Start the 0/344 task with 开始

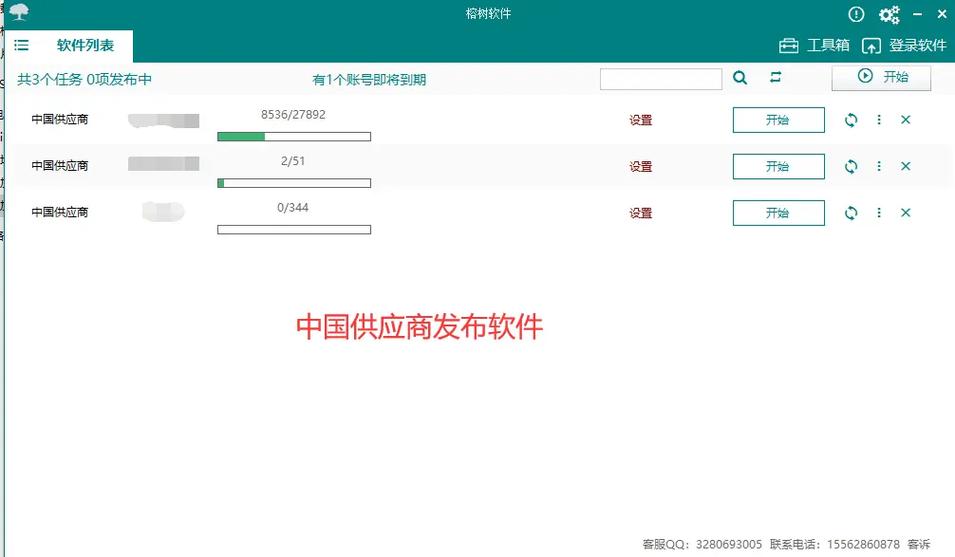pyautogui.click(x=778, y=213)
